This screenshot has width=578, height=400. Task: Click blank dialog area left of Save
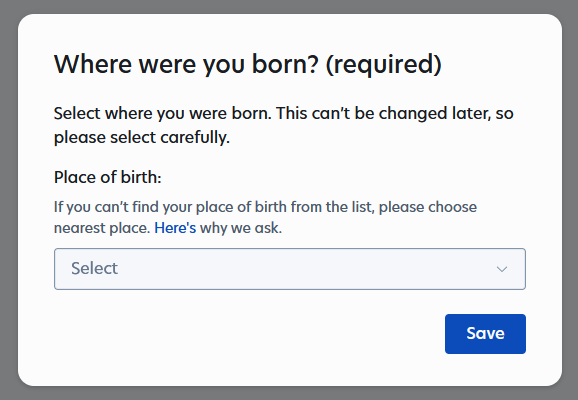pos(247,334)
